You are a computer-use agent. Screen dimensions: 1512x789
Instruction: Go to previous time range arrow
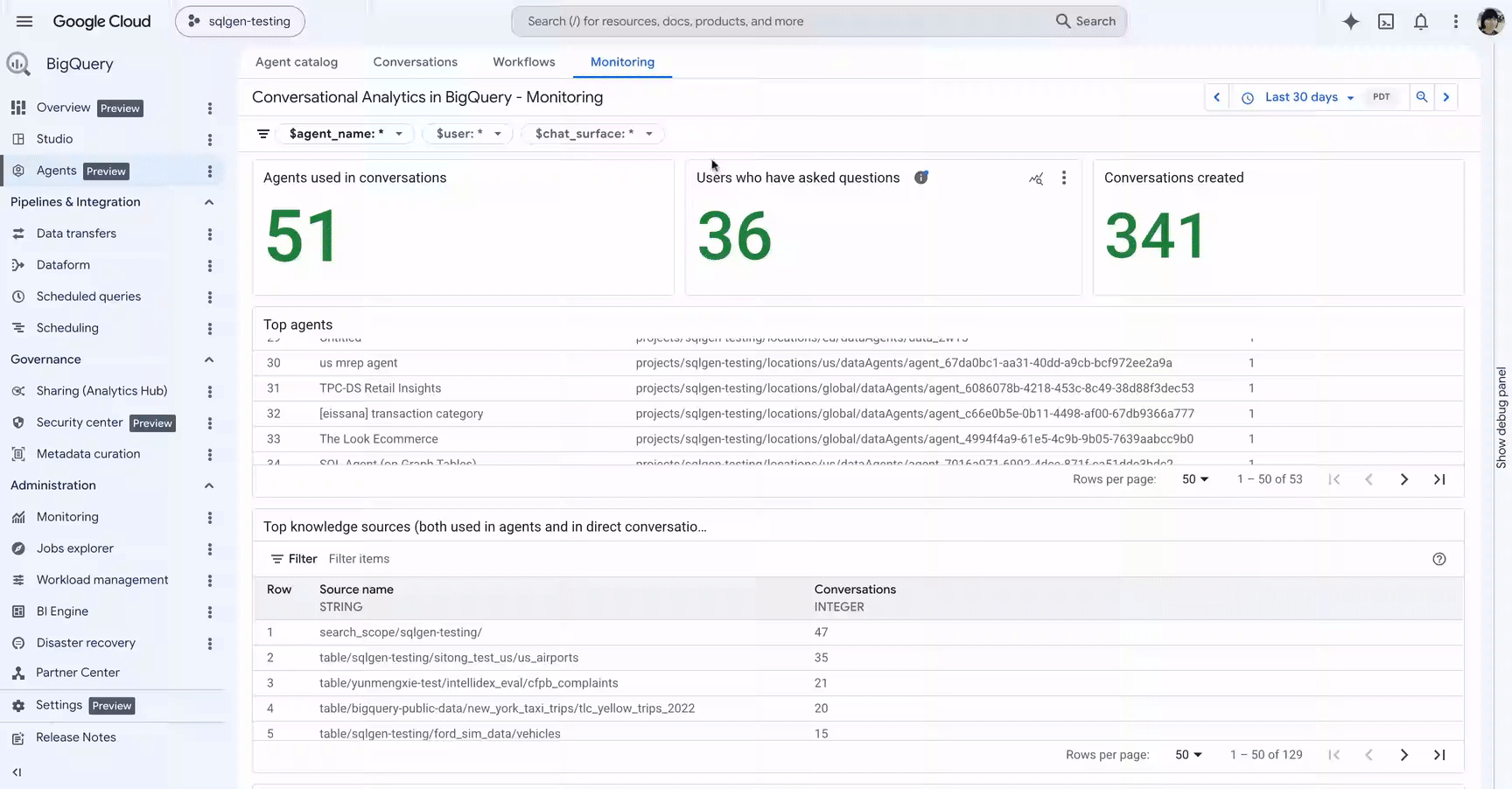click(x=1216, y=97)
